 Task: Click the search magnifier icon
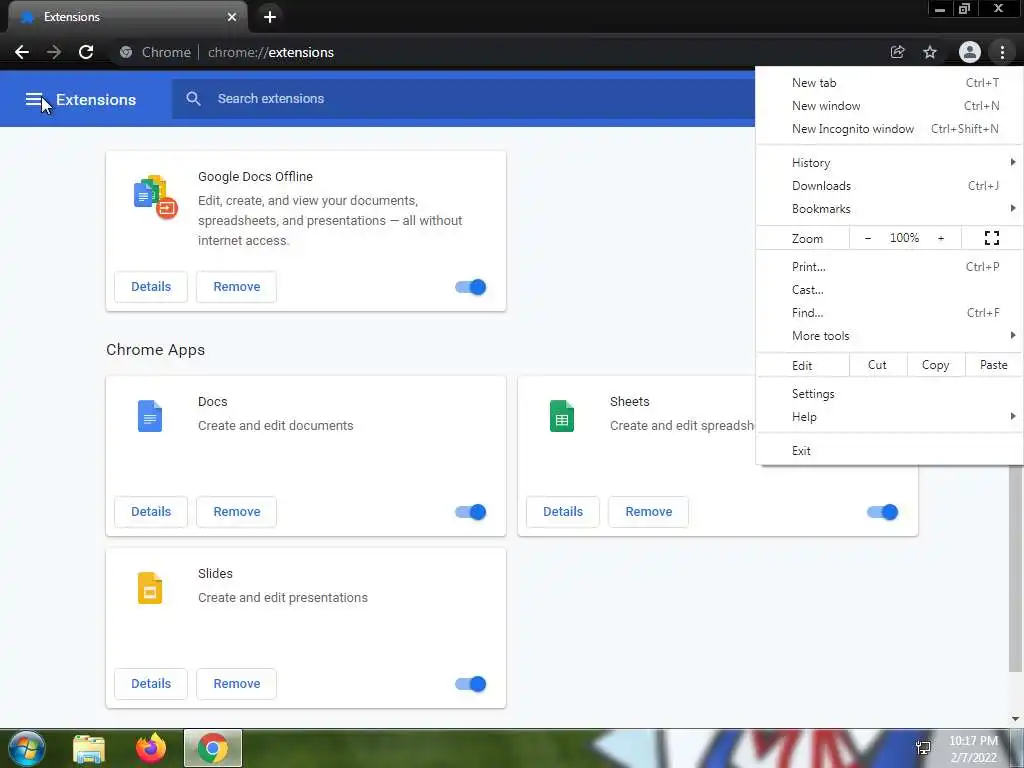click(193, 99)
